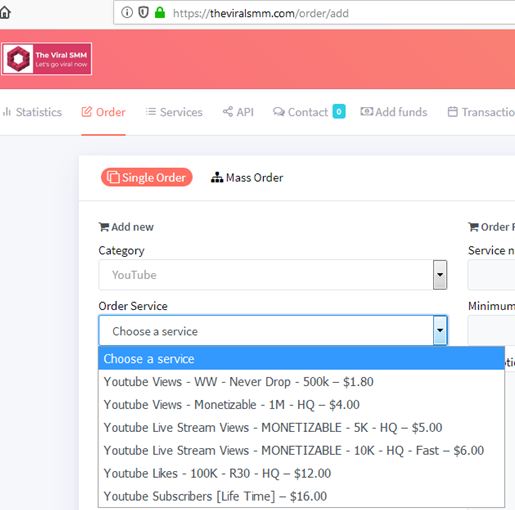Click the Order edit pencil icon

point(87,112)
